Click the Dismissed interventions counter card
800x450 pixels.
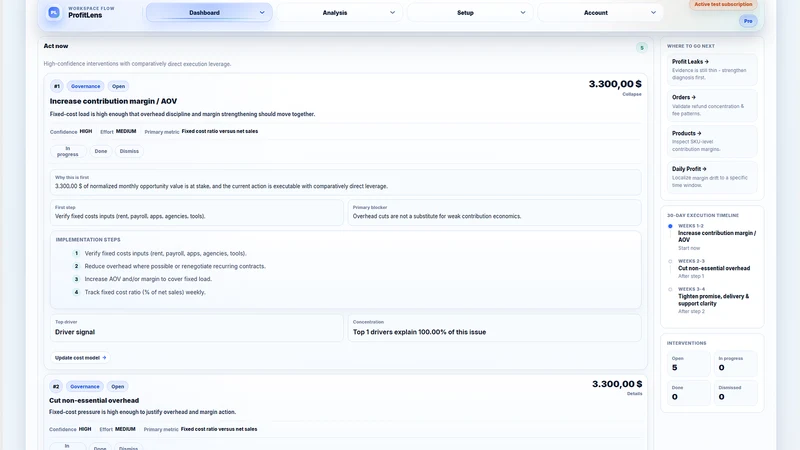coord(735,393)
